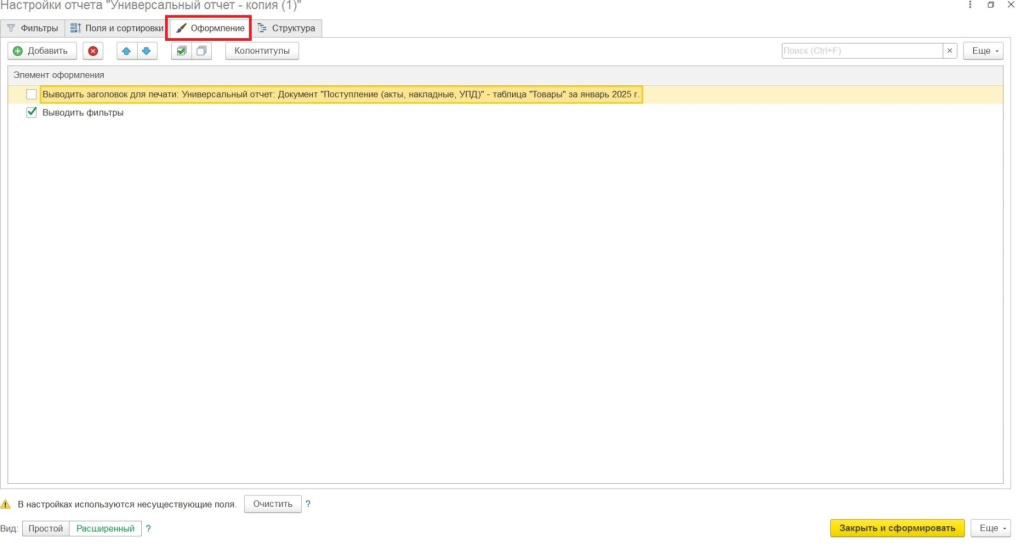Click the red delete element icon

point(93,51)
